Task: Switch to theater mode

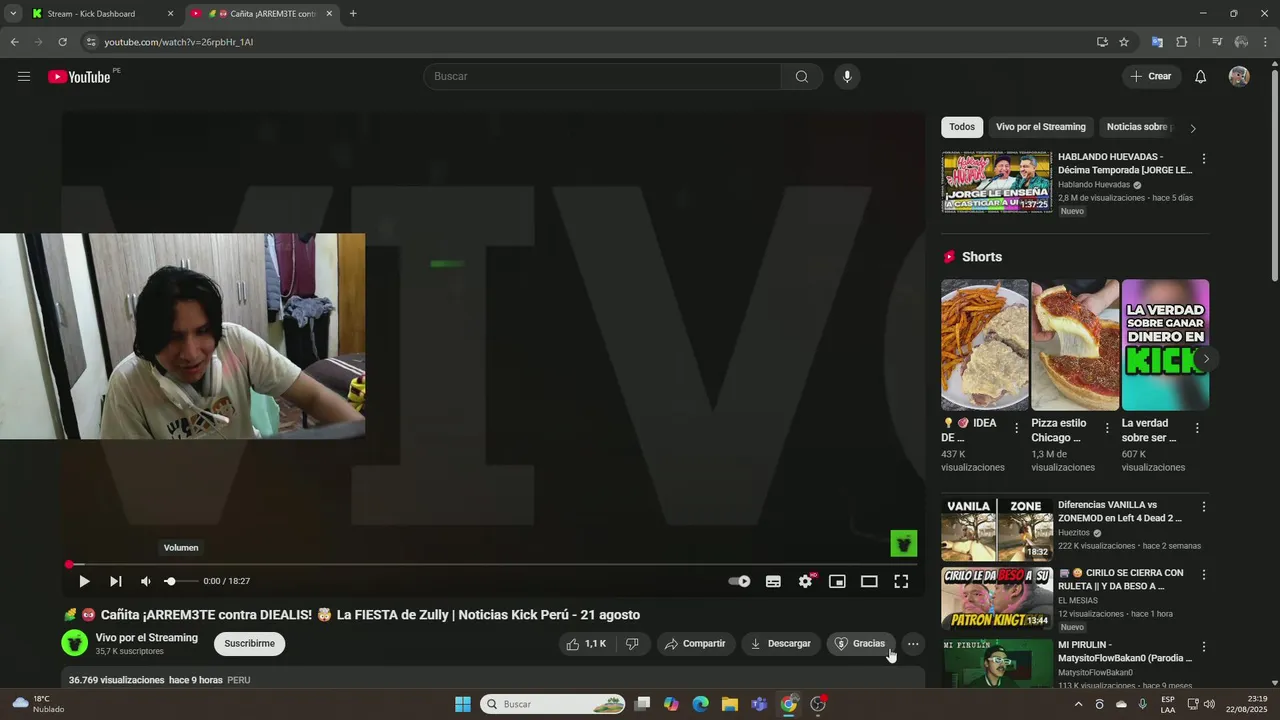Action: (x=869, y=581)
